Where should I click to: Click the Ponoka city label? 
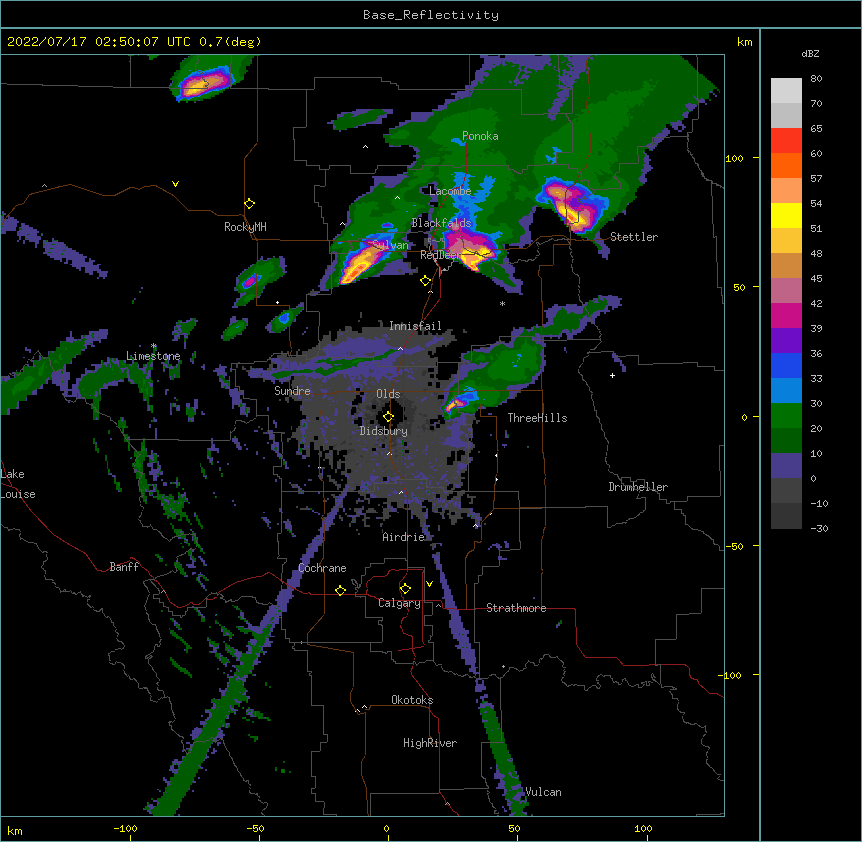coord(480,136)
